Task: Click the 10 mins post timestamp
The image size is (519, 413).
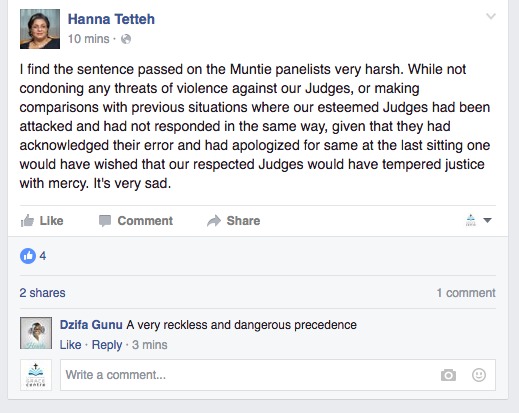Action: [89, 39]
